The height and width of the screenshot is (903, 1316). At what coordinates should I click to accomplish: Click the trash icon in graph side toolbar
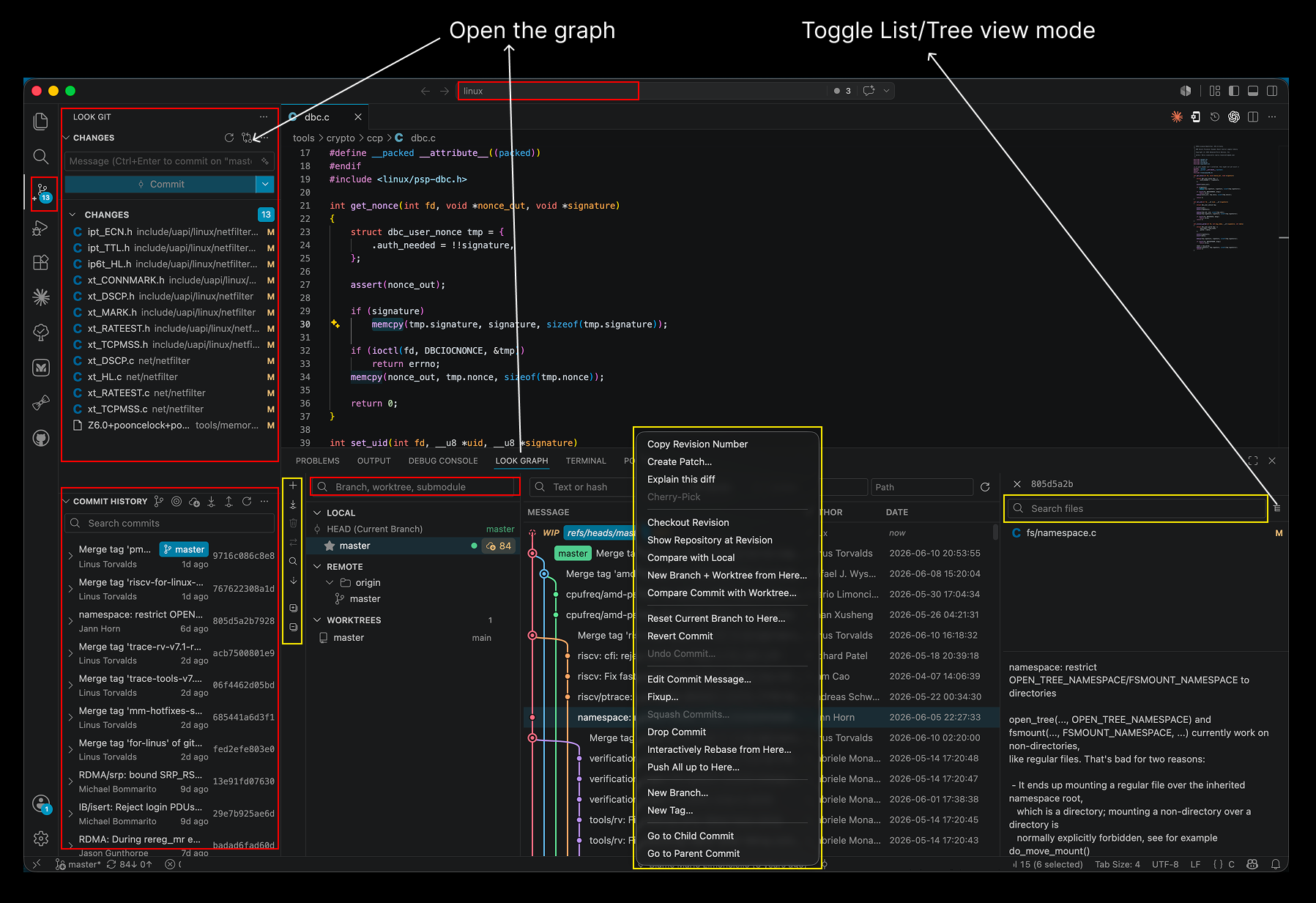pyautogui.click(x=293, y=523)
